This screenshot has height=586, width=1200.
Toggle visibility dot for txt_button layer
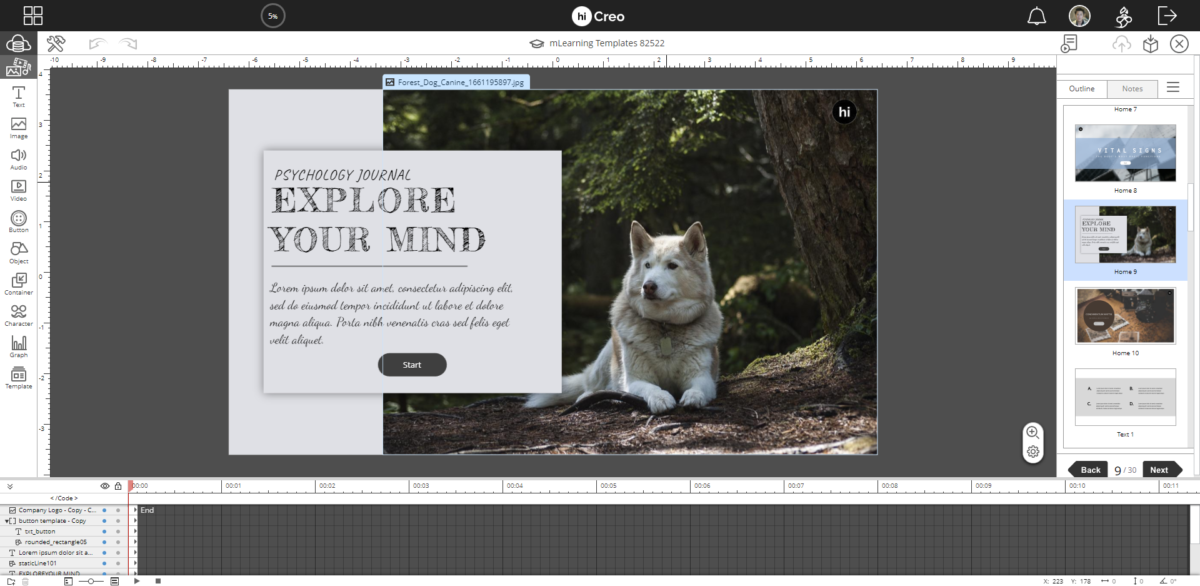tap(105, 531)
